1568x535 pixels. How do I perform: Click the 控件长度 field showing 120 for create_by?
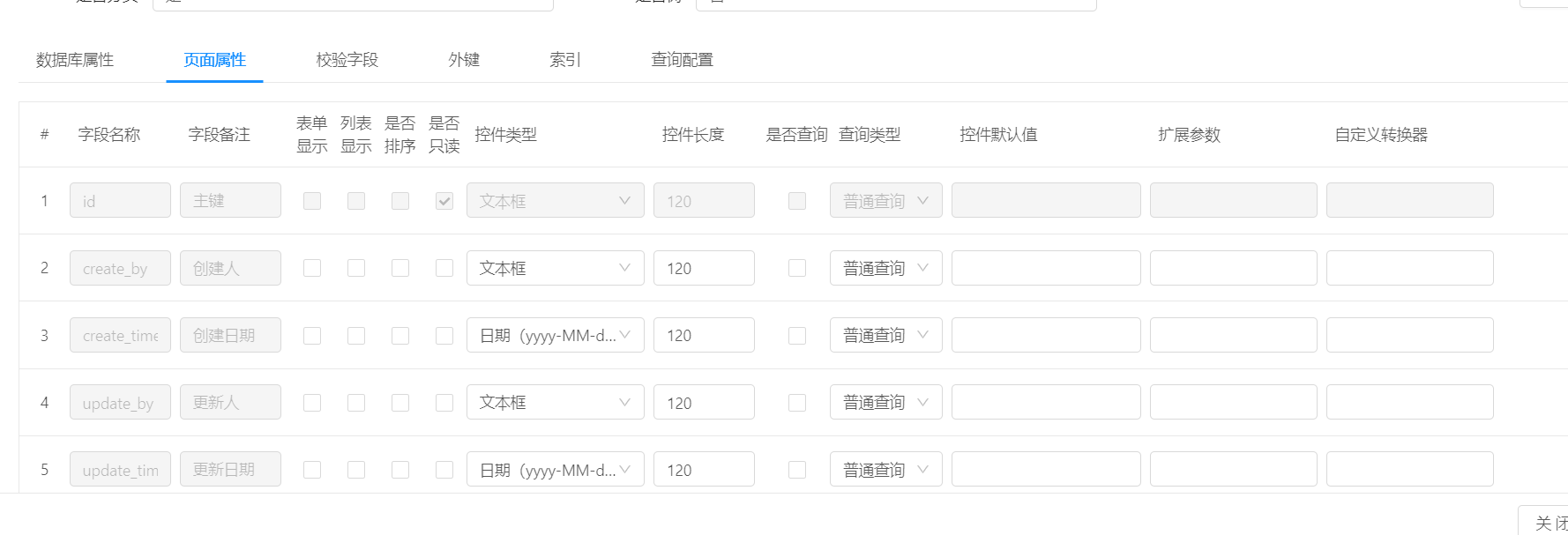tap(704, 267)
